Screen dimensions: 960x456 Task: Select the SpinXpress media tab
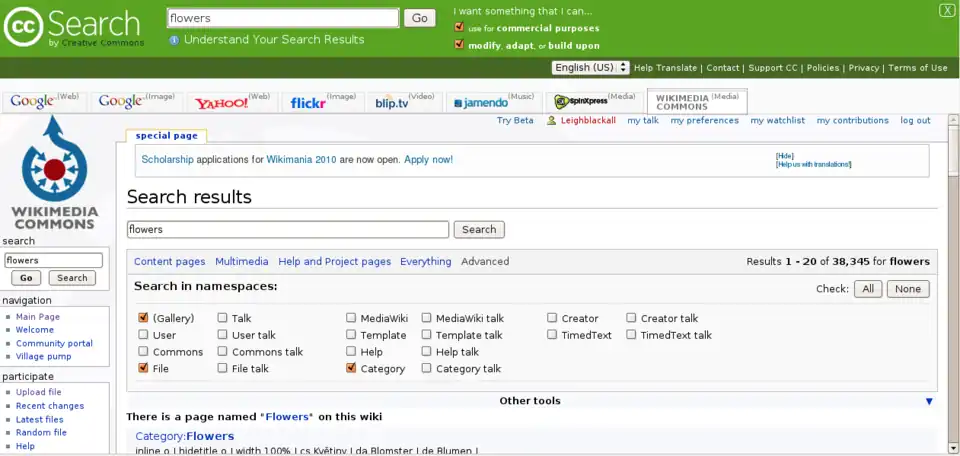(595, 102)
